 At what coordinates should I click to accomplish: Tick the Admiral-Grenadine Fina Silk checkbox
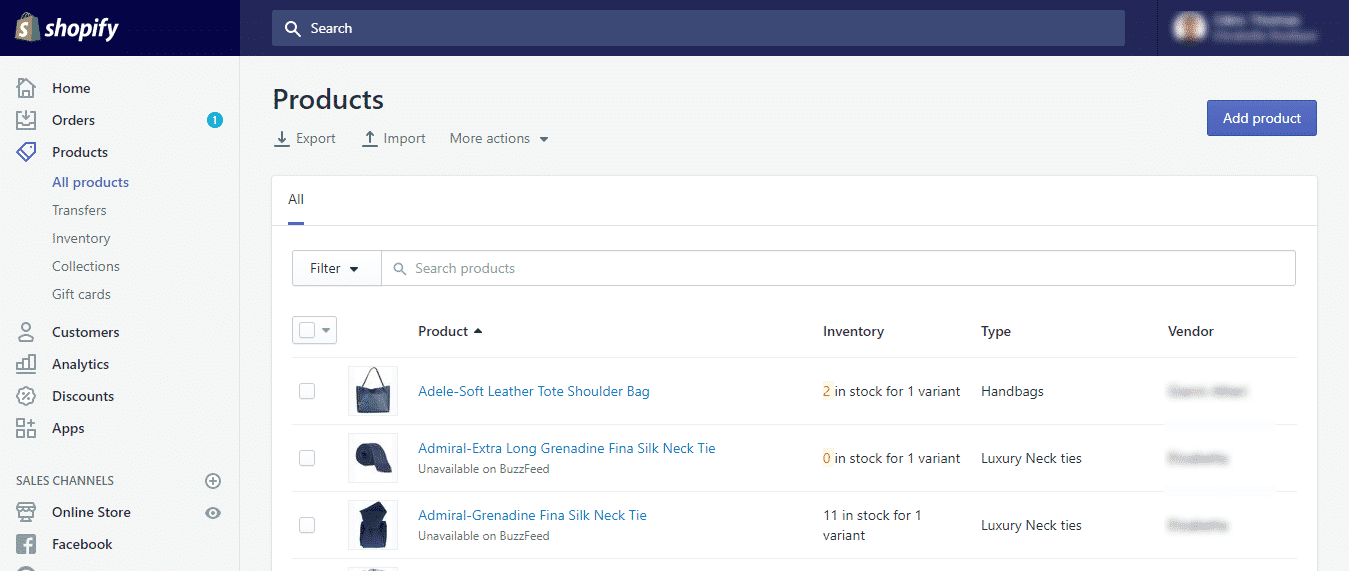tap(307, 525)
